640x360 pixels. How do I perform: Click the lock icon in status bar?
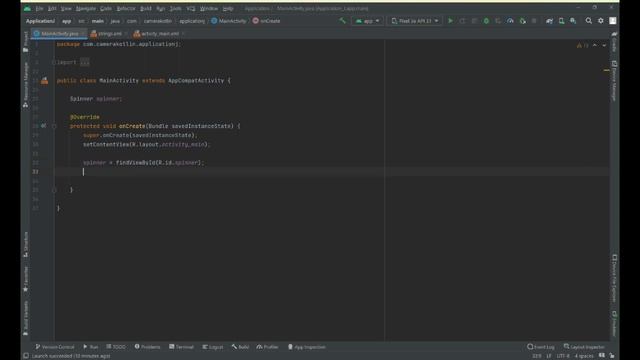[612, 356]
